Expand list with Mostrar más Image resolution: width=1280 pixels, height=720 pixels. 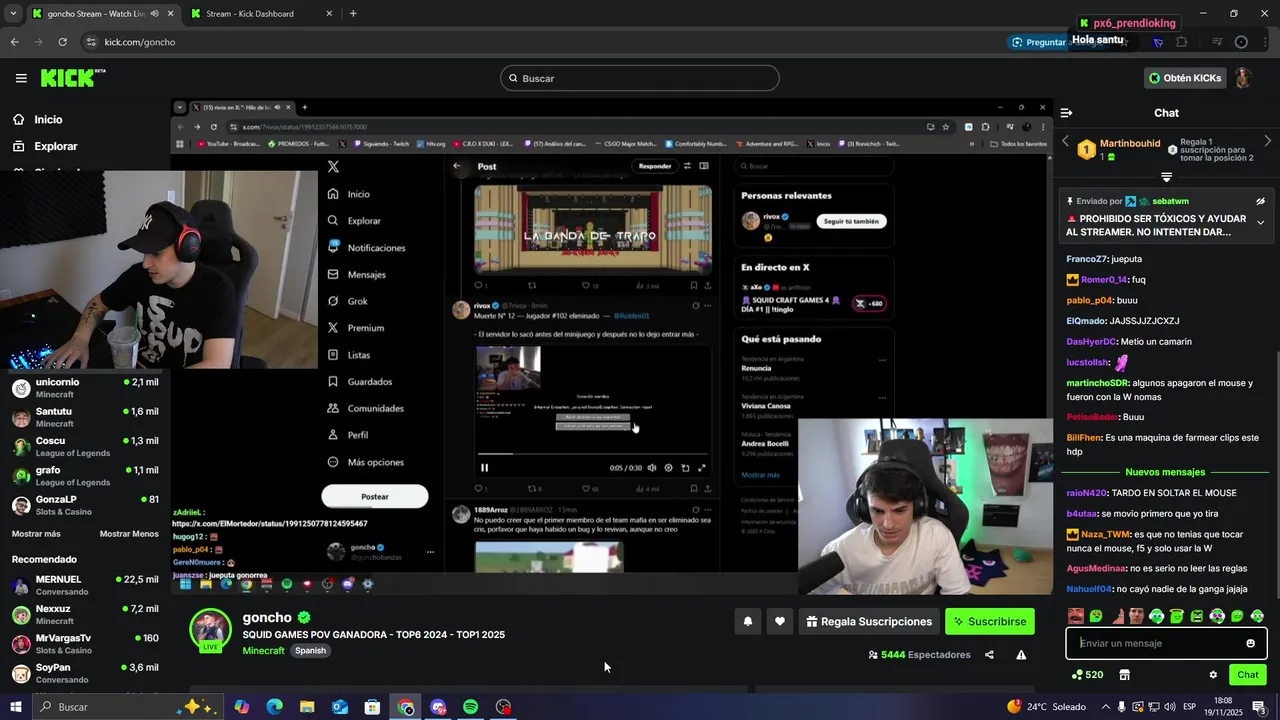(x=36, y=534)
